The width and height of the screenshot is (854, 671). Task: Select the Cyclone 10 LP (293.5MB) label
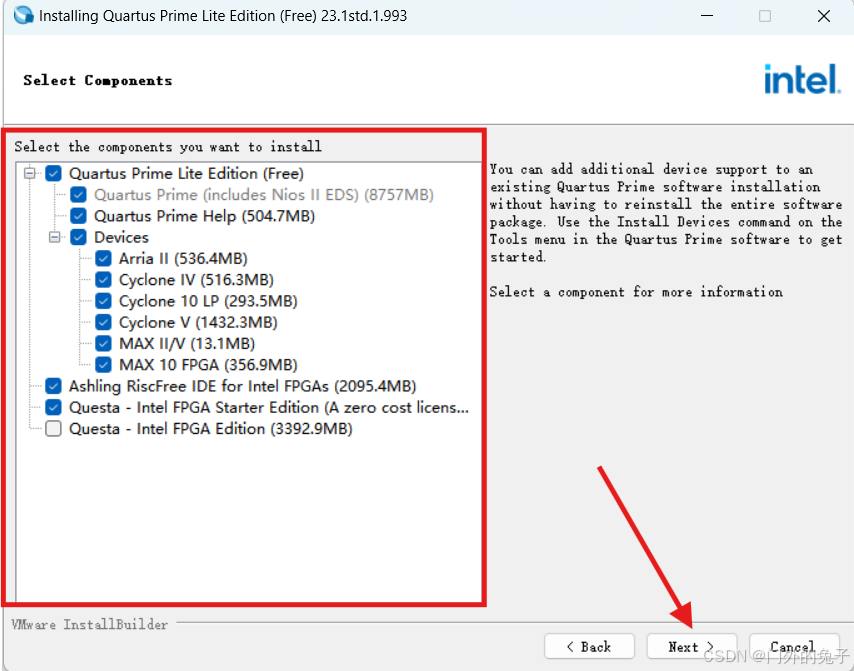(208, 301)
